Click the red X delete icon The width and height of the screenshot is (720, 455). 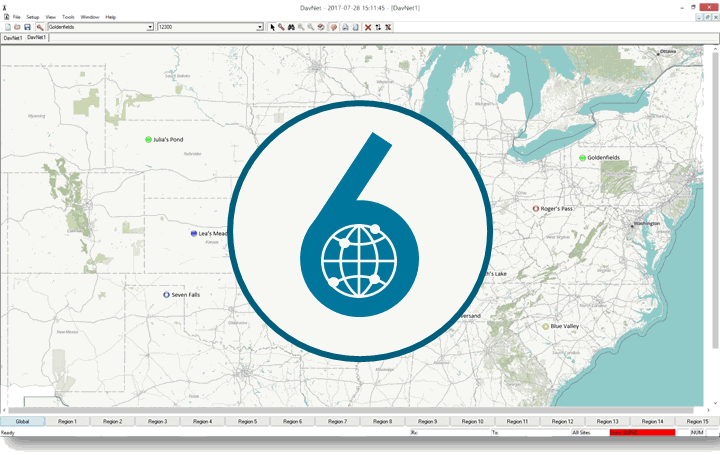click(x=368, y=28)
